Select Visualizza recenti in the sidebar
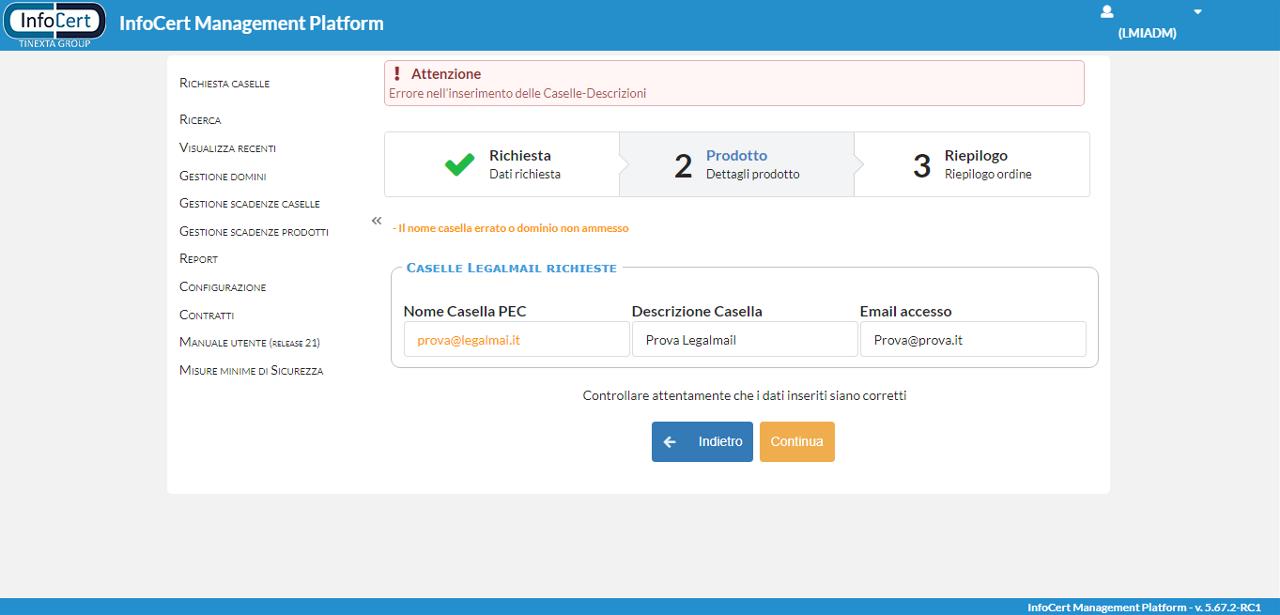Image resolution: width=1280 pixels, height=615 pixels. [227, 148]
